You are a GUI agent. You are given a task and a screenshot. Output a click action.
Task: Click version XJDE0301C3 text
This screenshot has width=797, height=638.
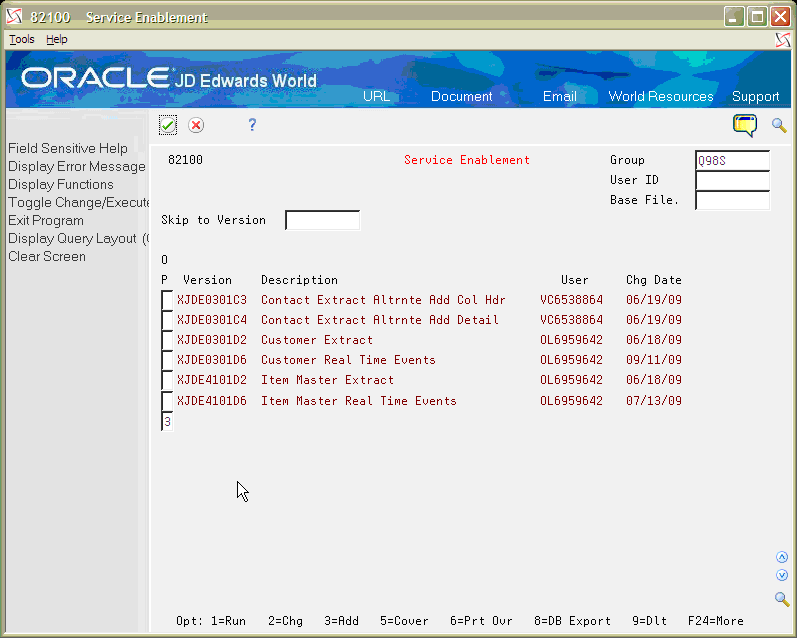coord(212,300)
